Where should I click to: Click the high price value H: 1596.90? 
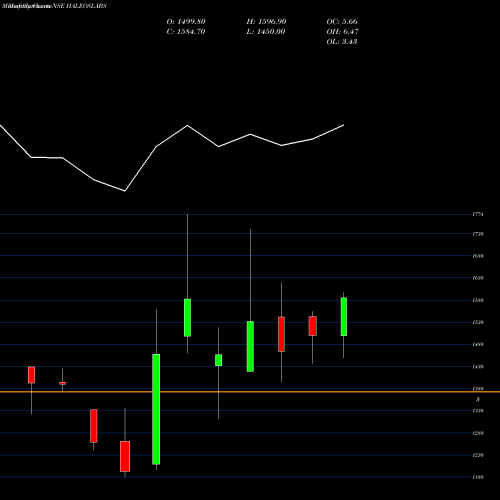266,22
